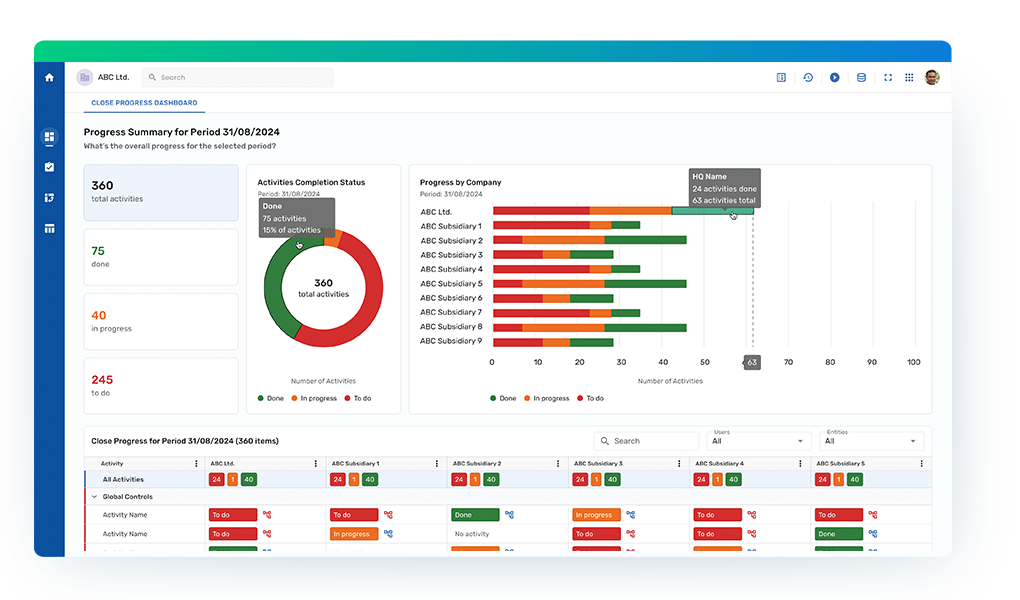The height and width of the screenshot is (600, 1020).
Task: Click the user profile avatar
Action: coord(932,77)
